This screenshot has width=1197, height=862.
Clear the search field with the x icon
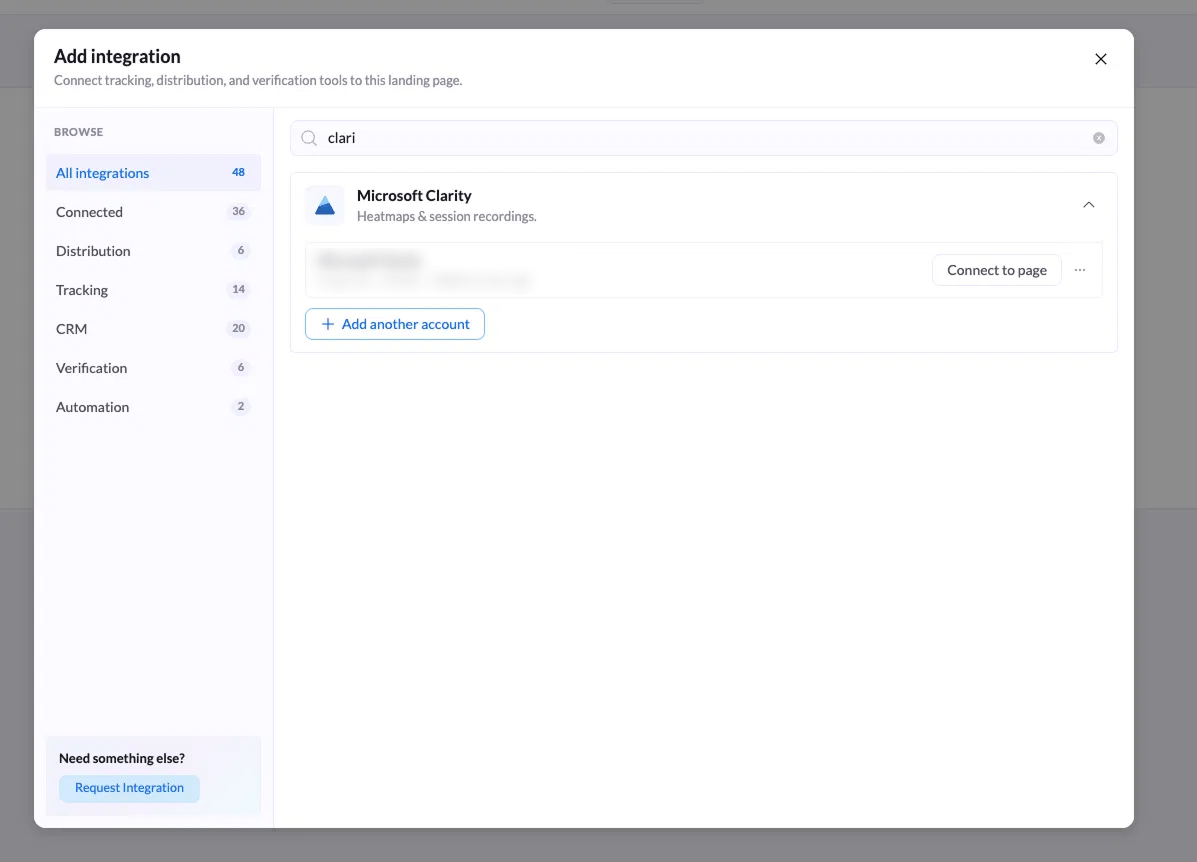point(1099,138)
